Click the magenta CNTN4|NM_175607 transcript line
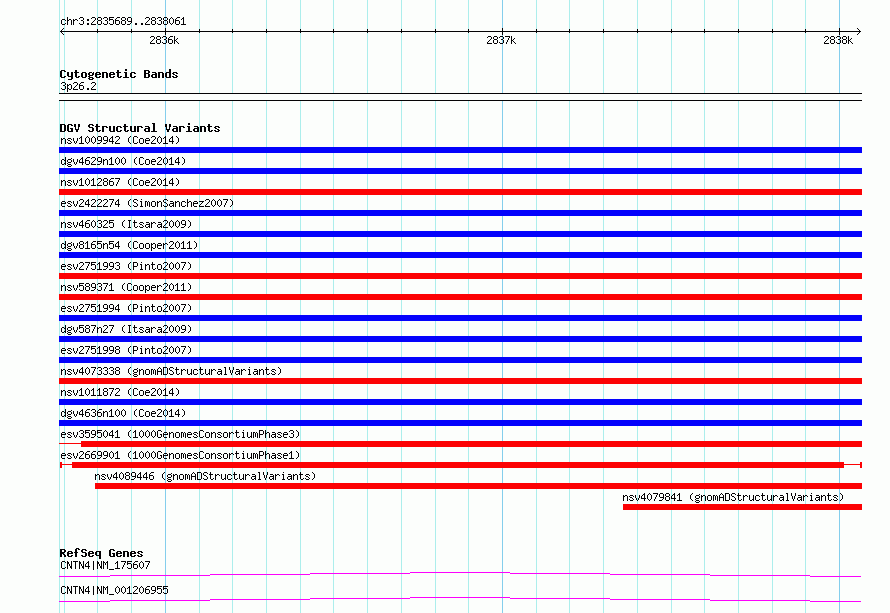Viewport: 890px width, 613px height. tap(460, 574)
